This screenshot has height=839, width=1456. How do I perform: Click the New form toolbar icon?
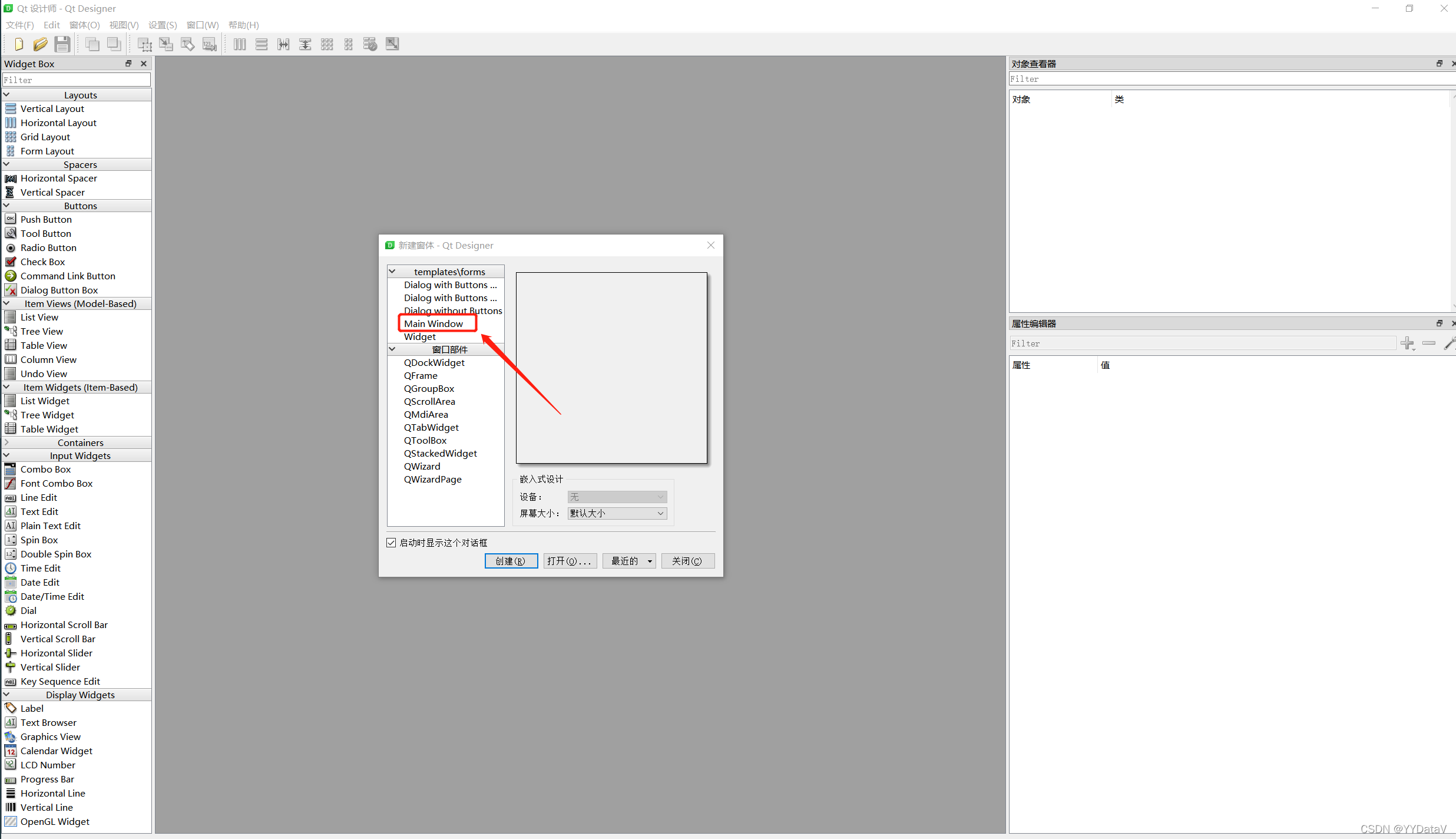pyautogui.click(x=18, y=44)
